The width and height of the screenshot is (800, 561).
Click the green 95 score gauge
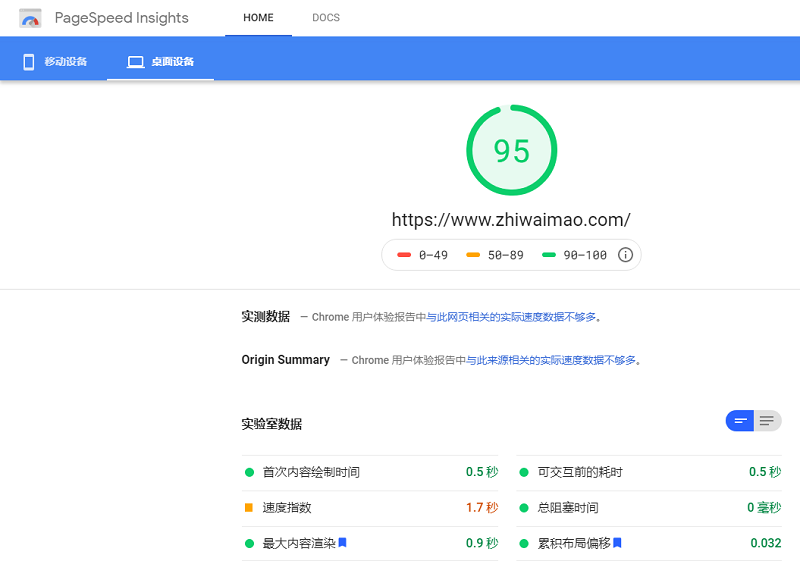click(x=512, y=150)
